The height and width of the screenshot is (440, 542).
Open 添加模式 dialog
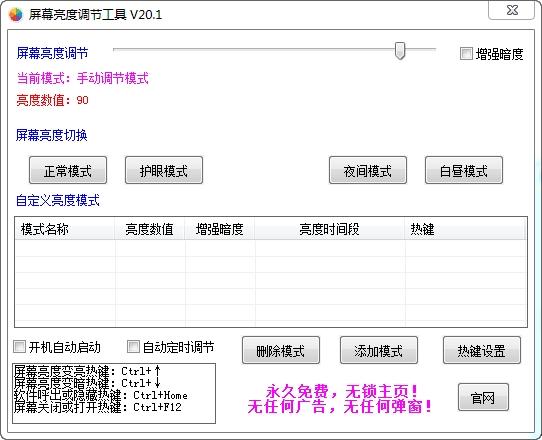pyautogui.click(x=379, y=350)
